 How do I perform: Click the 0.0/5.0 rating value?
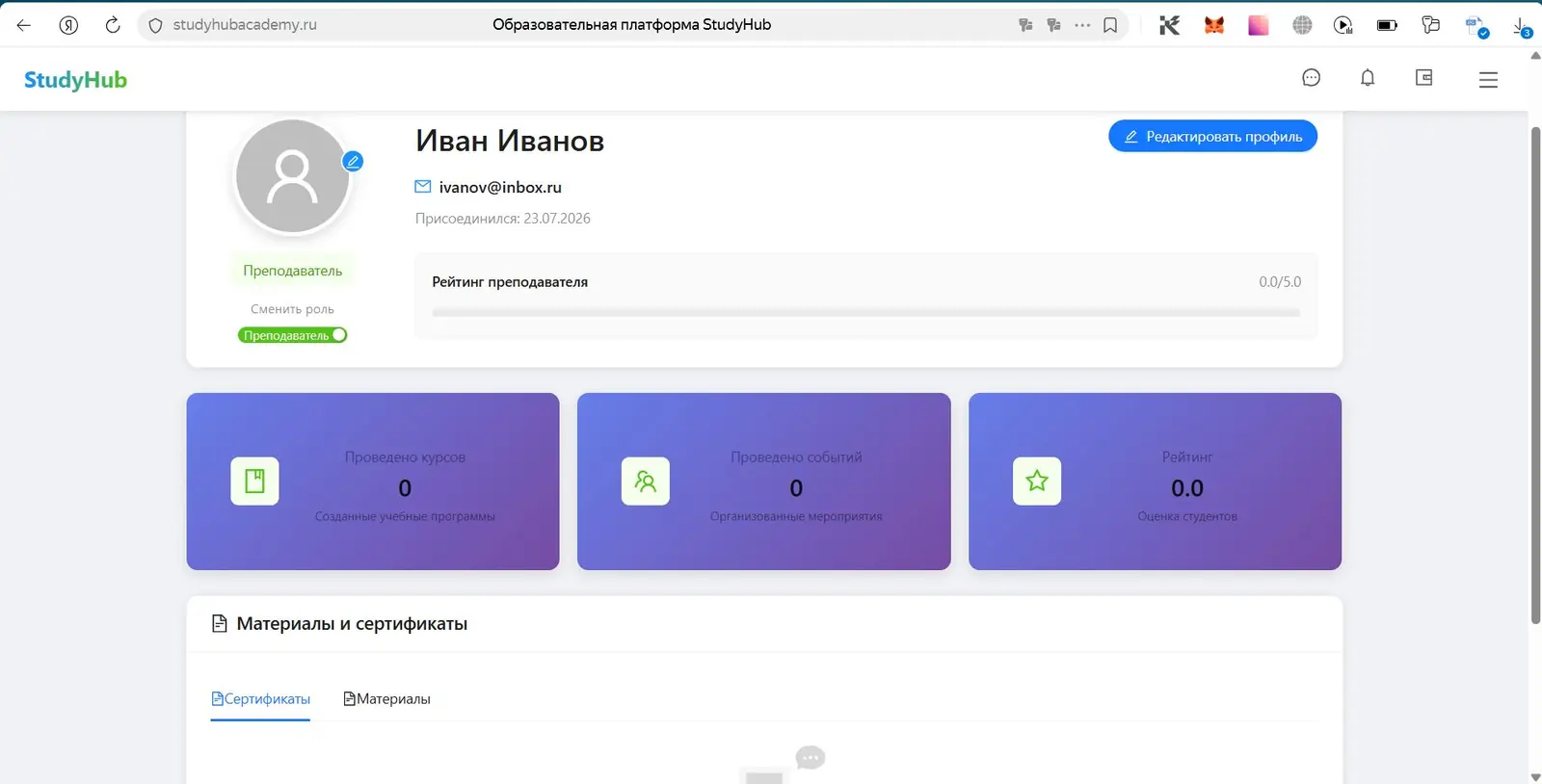[x=1280, y=282]
